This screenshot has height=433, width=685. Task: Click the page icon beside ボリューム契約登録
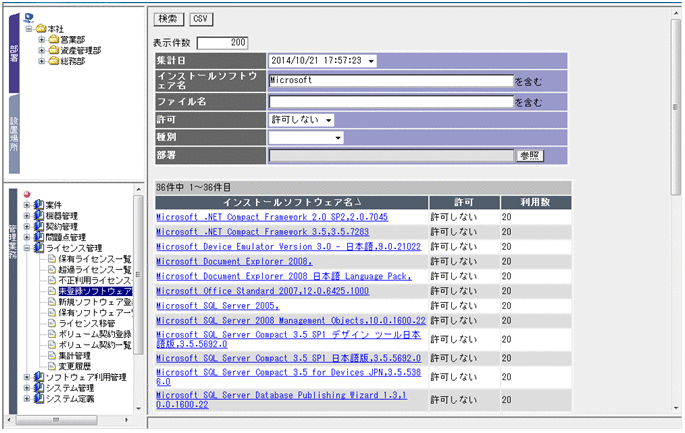[52, 334]
